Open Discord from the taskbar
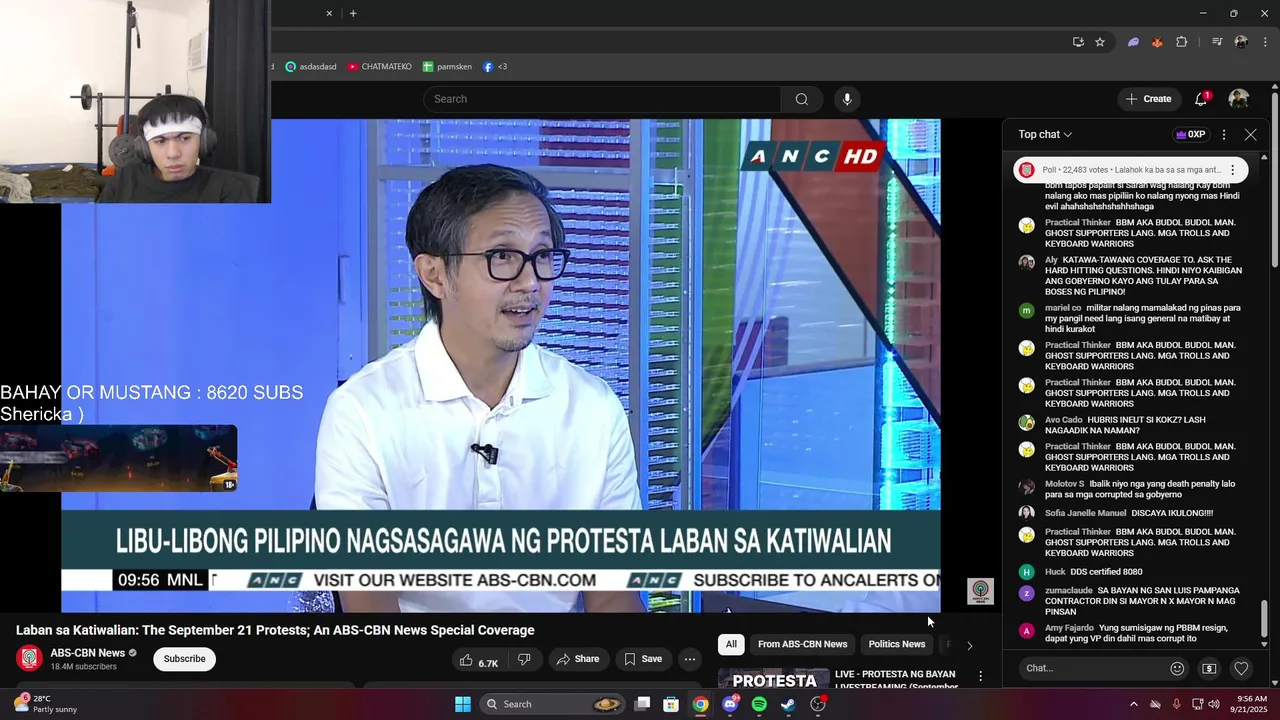1280x720 pixels. pos(730,704)
